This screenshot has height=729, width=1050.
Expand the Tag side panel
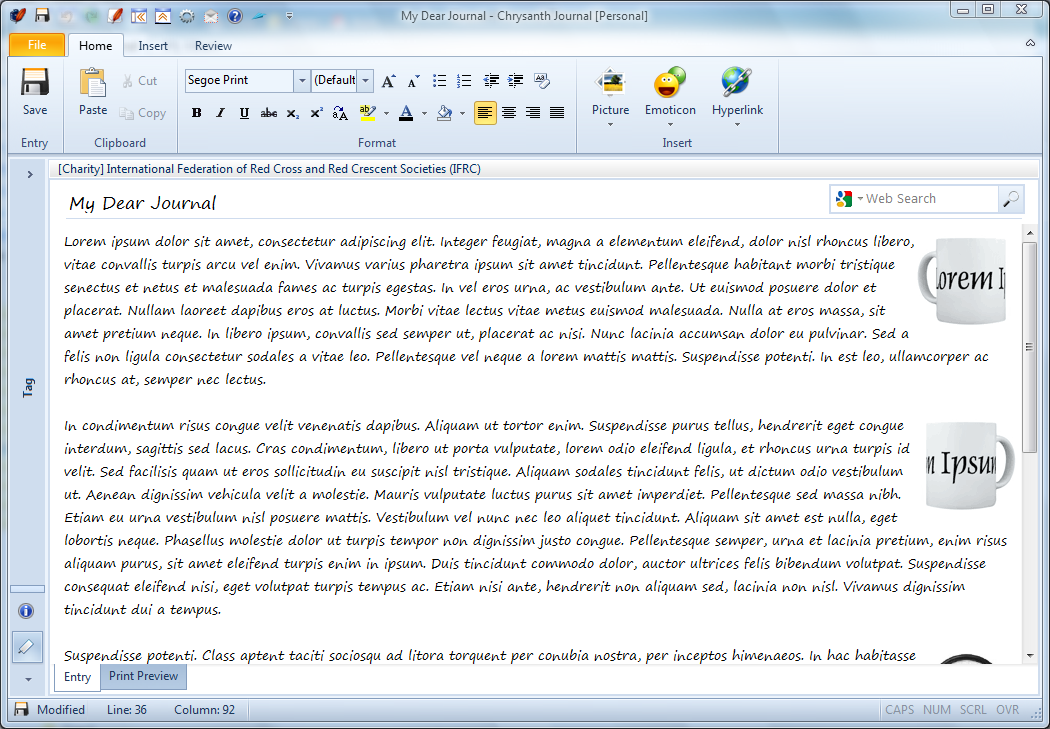(29, 175)
